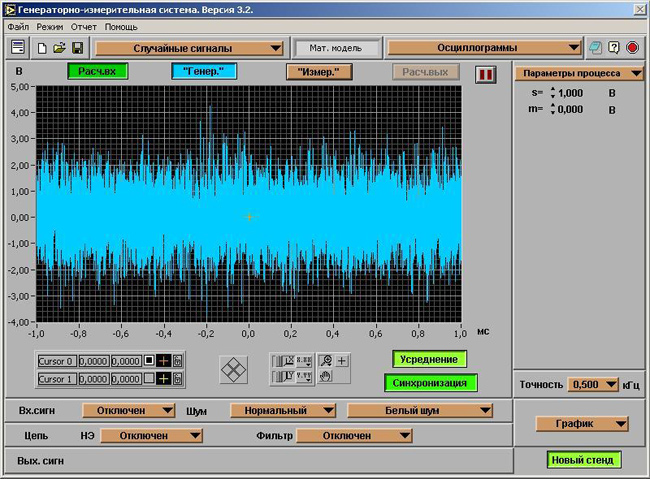Image resolution: width=650 pixels, height=479 pixels.
Task: Toggle the Усреднение averaging button
Action: [x=429, y=359]
